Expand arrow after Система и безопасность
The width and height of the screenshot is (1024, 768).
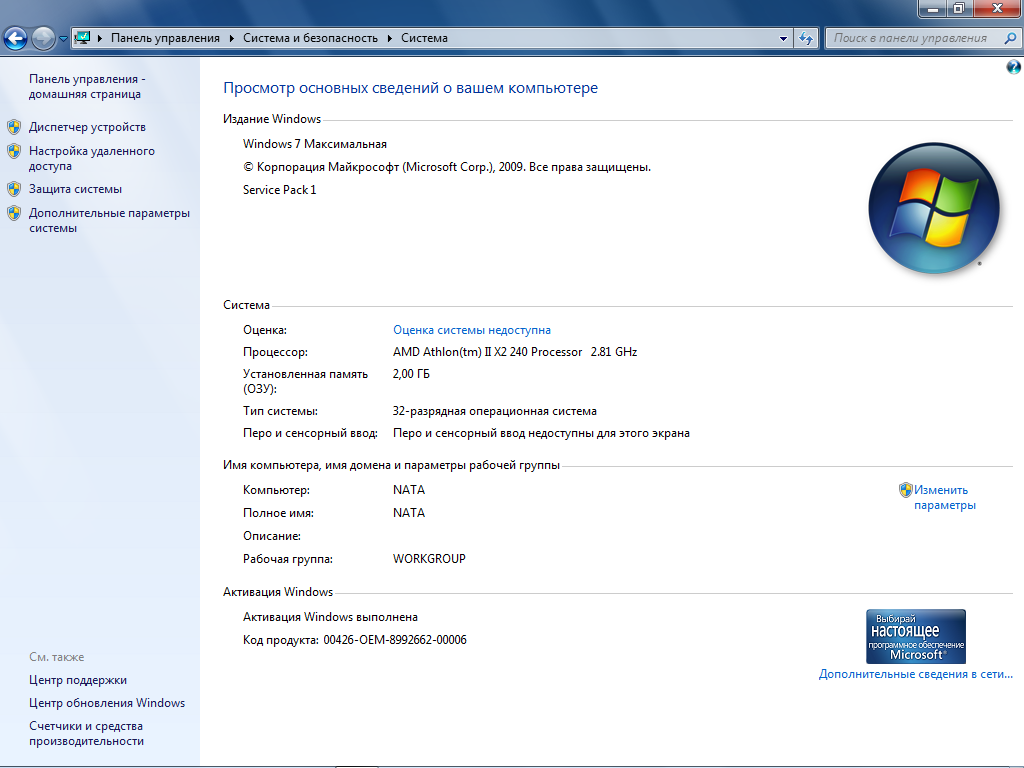coord(390,39)
